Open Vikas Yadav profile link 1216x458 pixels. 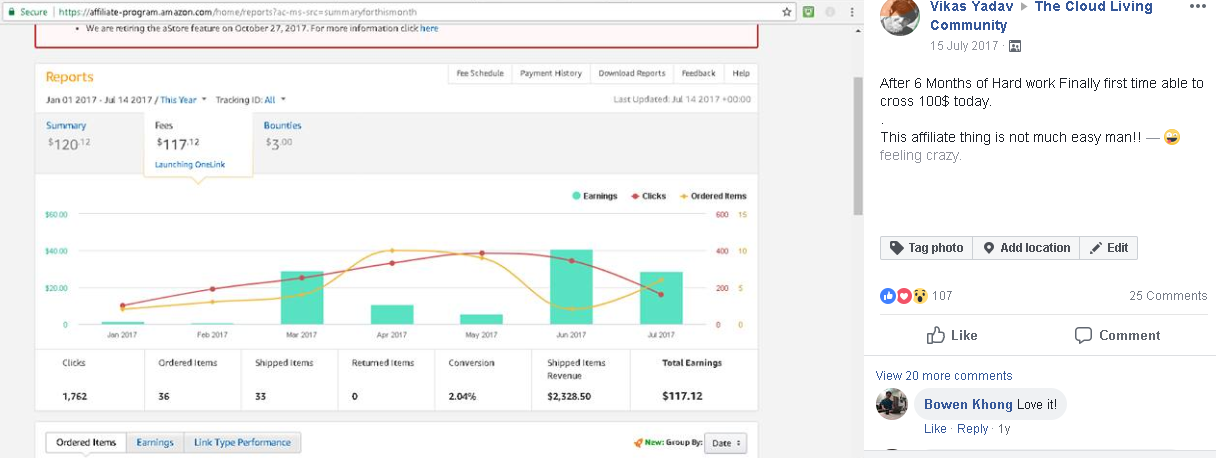pyautogui.click(x=971, y=7)
